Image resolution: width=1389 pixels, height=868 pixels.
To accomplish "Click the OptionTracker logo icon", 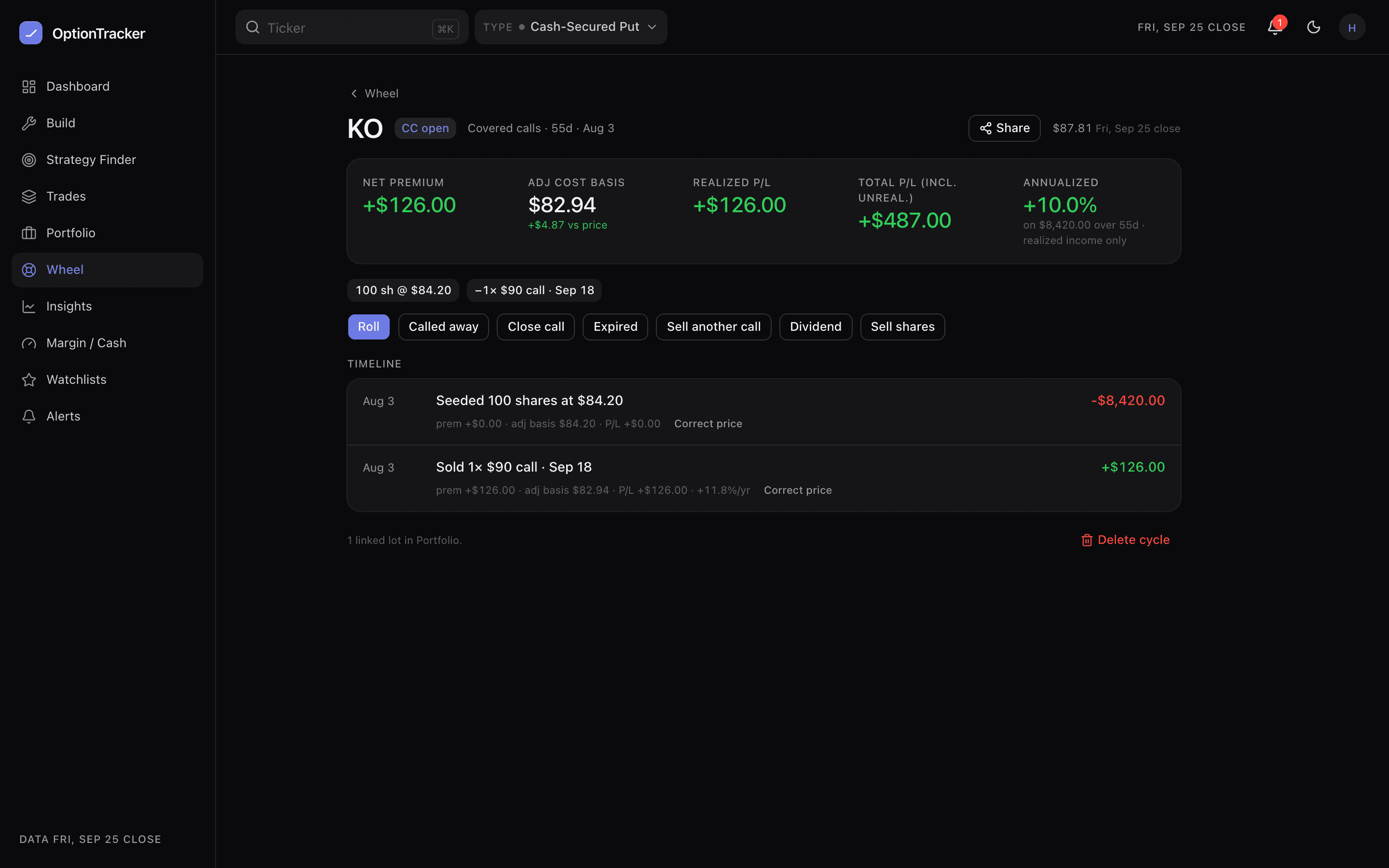I will point(30,33).
